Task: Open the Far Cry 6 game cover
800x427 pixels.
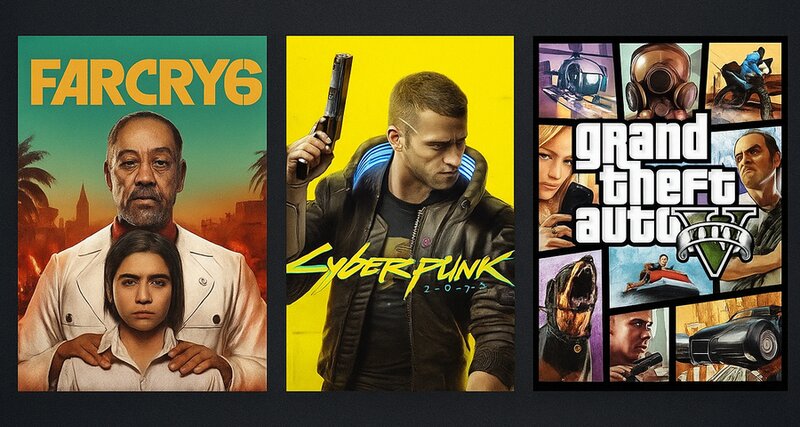Action: pos(142,213)
